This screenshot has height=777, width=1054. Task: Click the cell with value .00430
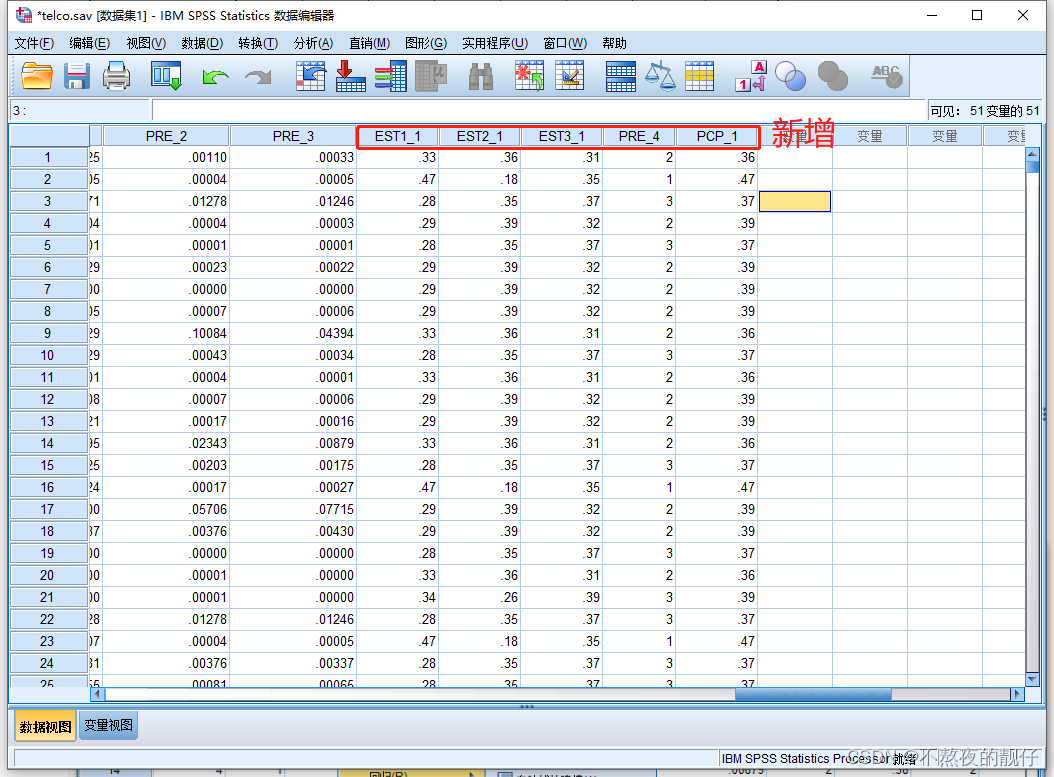coord(293,532)
